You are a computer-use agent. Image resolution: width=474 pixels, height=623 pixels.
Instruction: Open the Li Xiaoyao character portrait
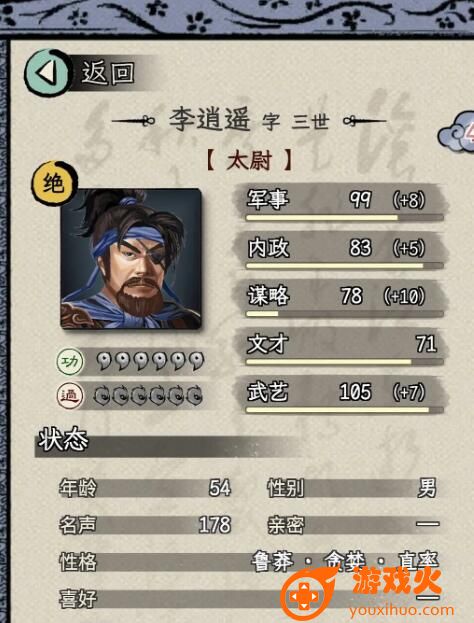[x=131, y=259]
